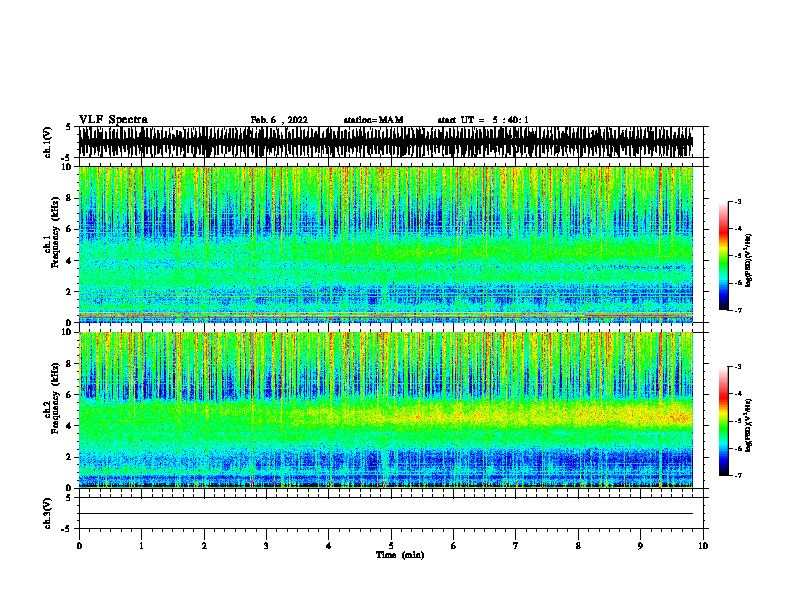Click the flat line in ch.3(V) panel
The height and width of the screenshot is (612, 792).
(386, 514)
